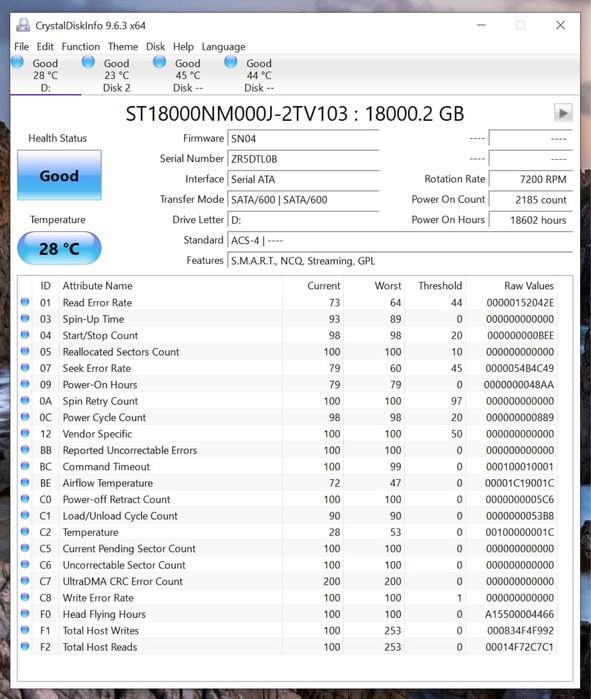The height and width of the screenshot is (699, 591).
Task: Click status orb for Start/Stop Count row
Action: coord(25,335)
